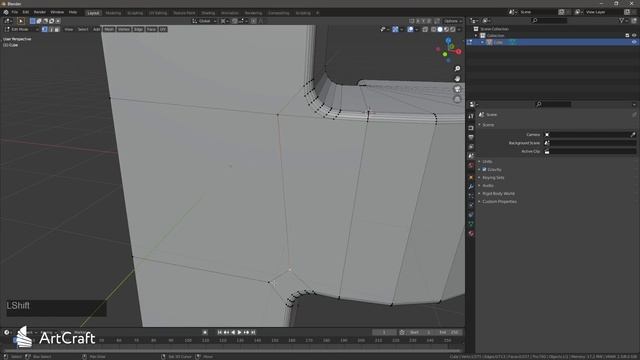Screen dimensions: 640x360
Task: Click the viewport zoom magnifier icon
Action: click(x=457, y=69)
